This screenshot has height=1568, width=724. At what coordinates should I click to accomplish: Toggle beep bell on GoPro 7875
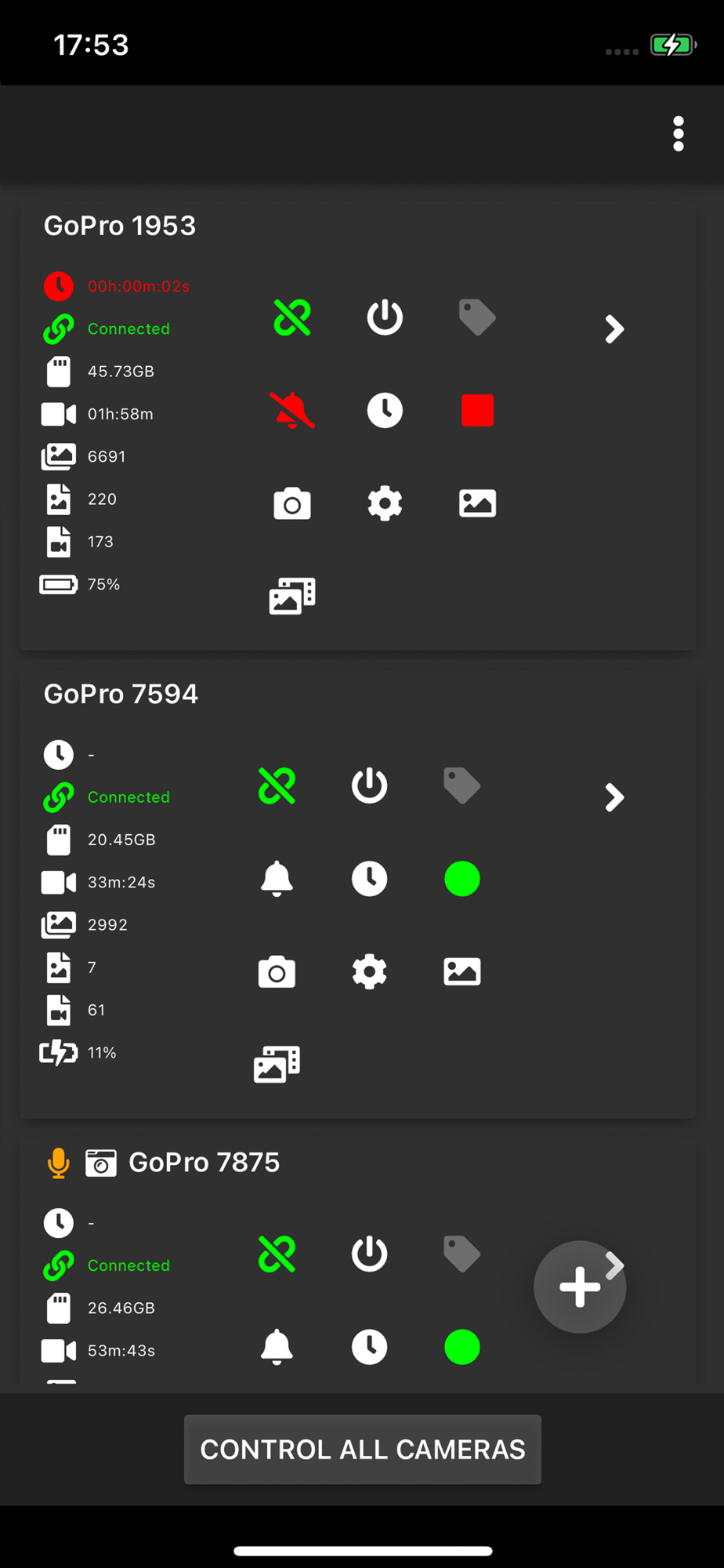tap(277, 1347)
